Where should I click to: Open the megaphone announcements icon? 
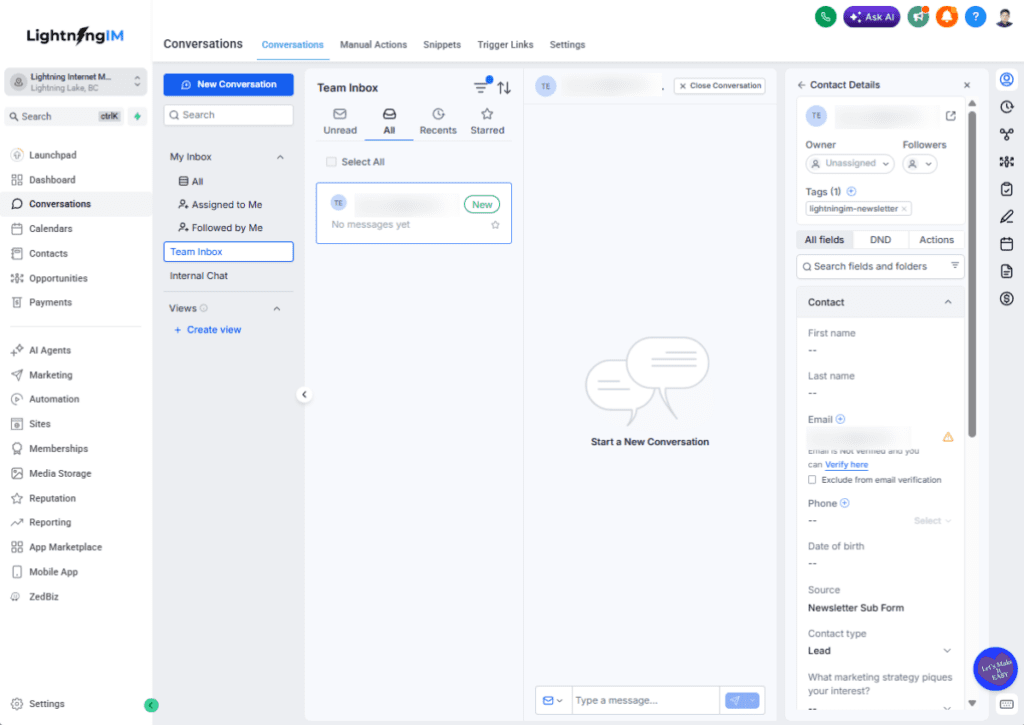(917, 16)
